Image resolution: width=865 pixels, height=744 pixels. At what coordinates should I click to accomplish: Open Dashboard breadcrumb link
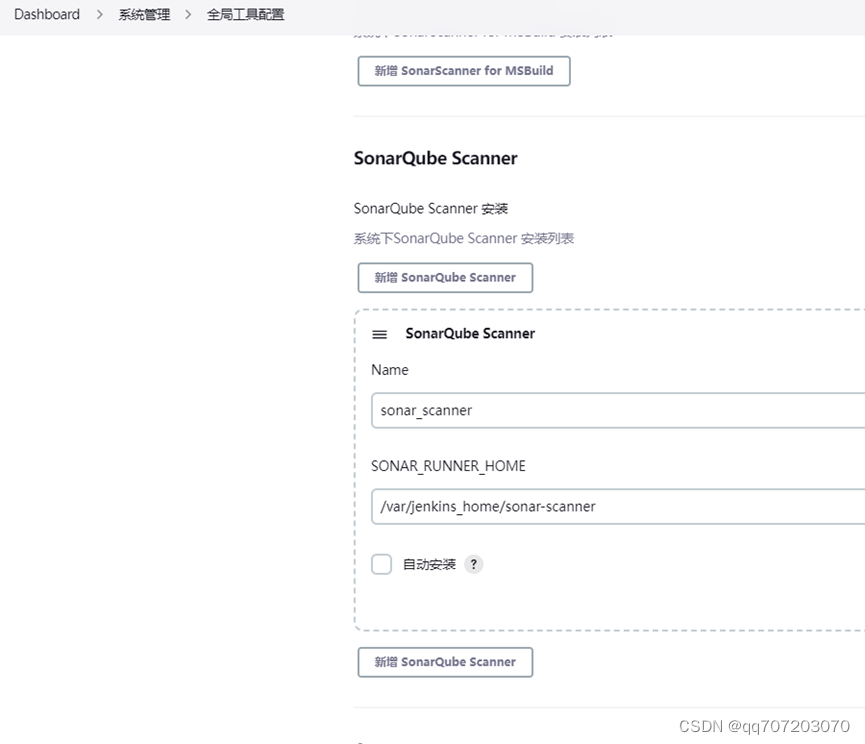(x=47, y=14)
